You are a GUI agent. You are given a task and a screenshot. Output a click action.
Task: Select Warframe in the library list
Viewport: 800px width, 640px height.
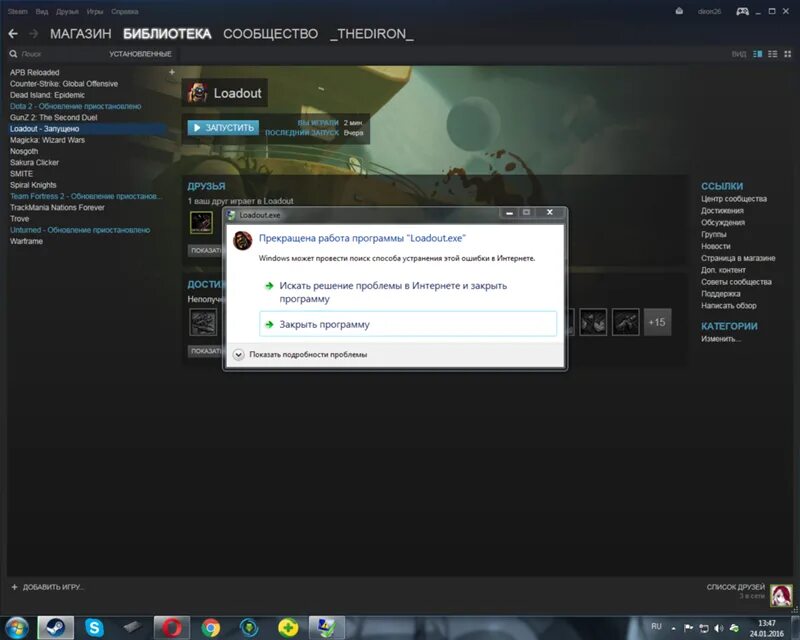pyautogui.click(x=27, y=241)
